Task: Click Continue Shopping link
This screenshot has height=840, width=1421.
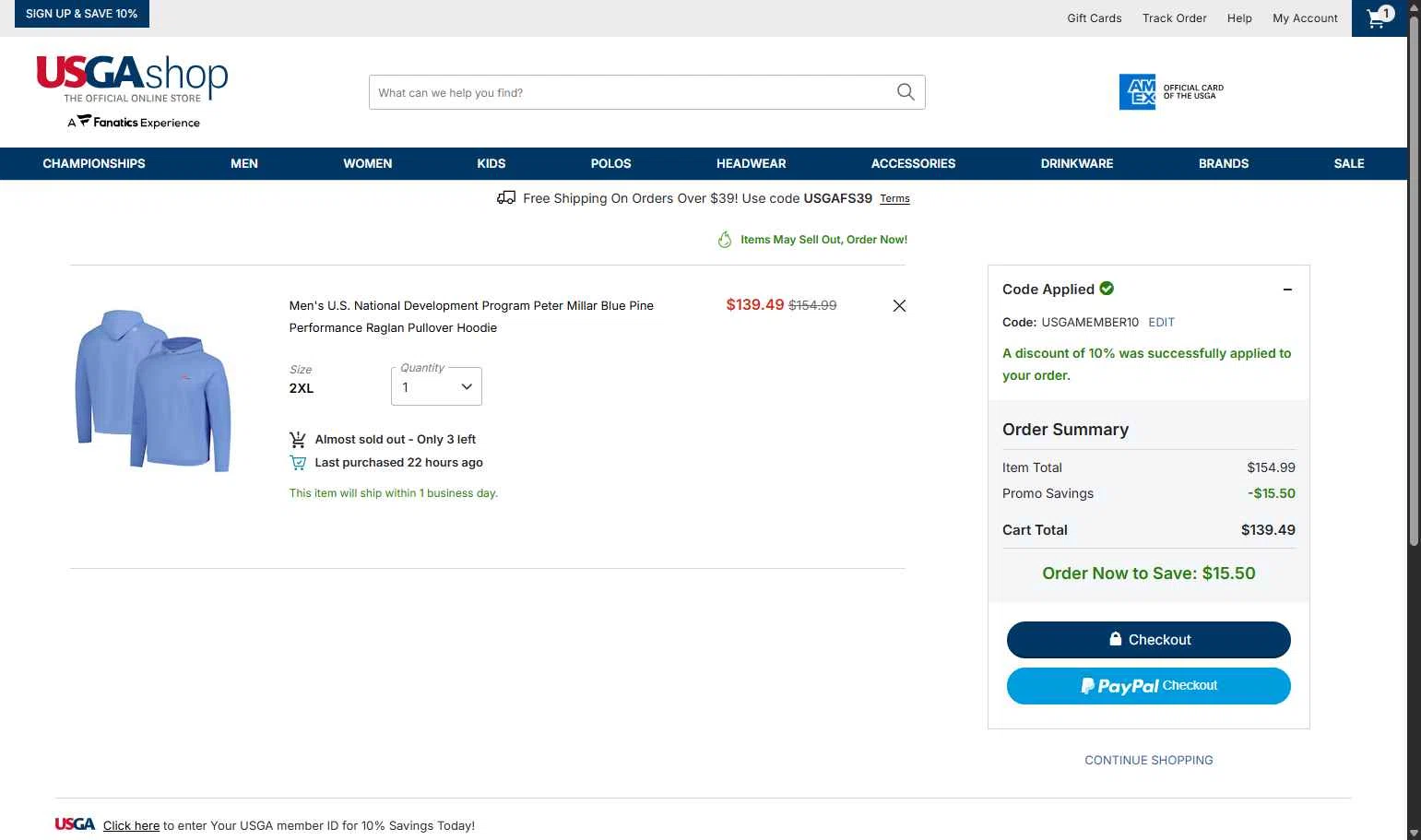Action: pos(1149,761)
